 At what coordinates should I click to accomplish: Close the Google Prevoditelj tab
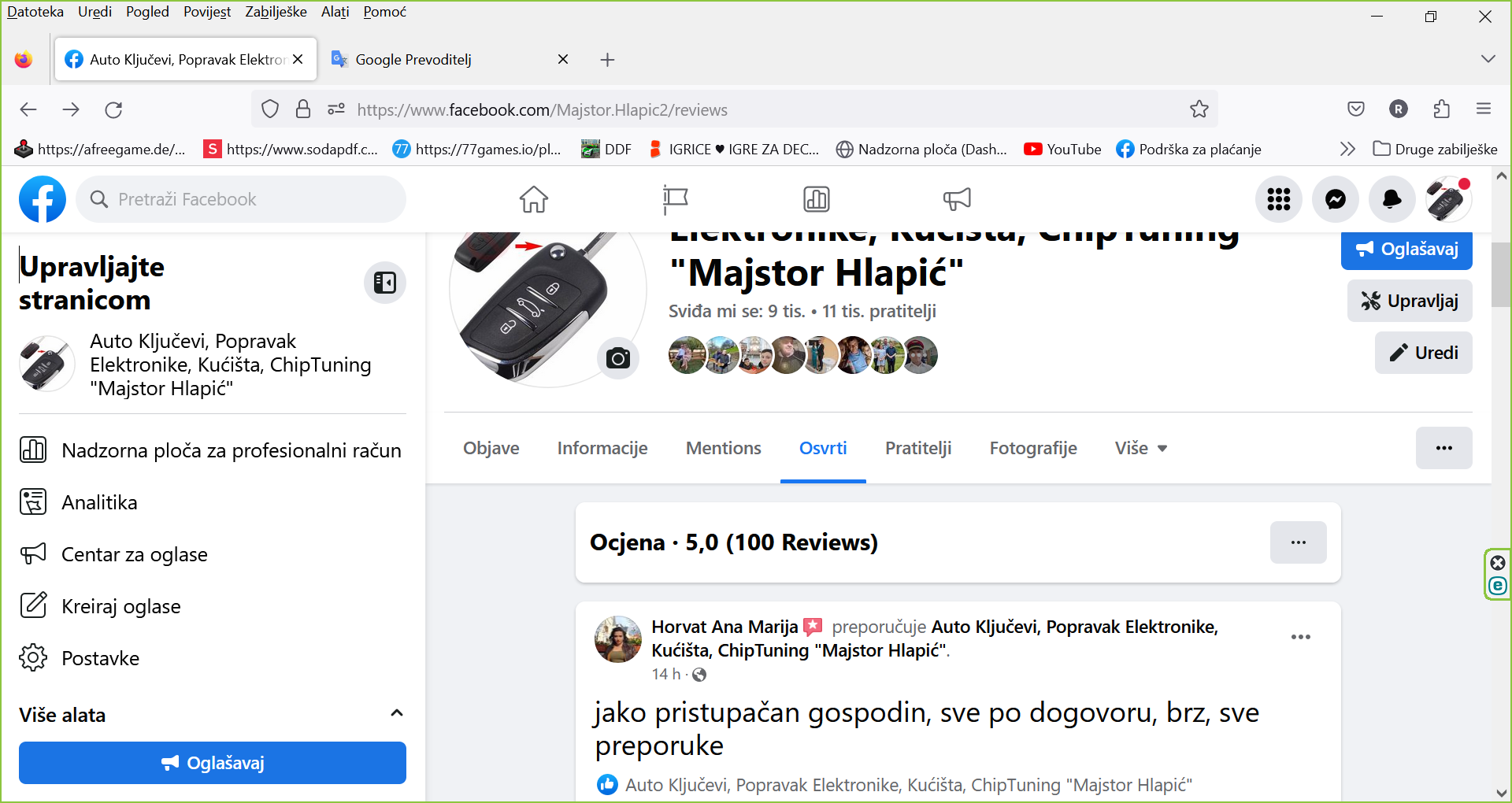(563, 59)
